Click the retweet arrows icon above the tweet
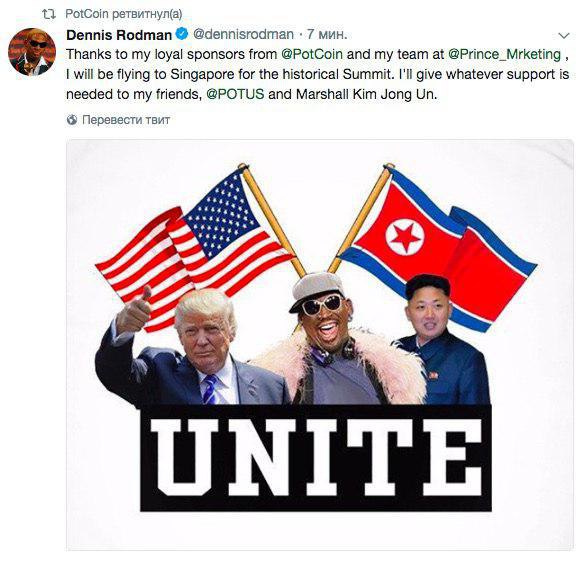Image resolution: width=582 pixels, height=564 pixels. [x=49, y=14]
